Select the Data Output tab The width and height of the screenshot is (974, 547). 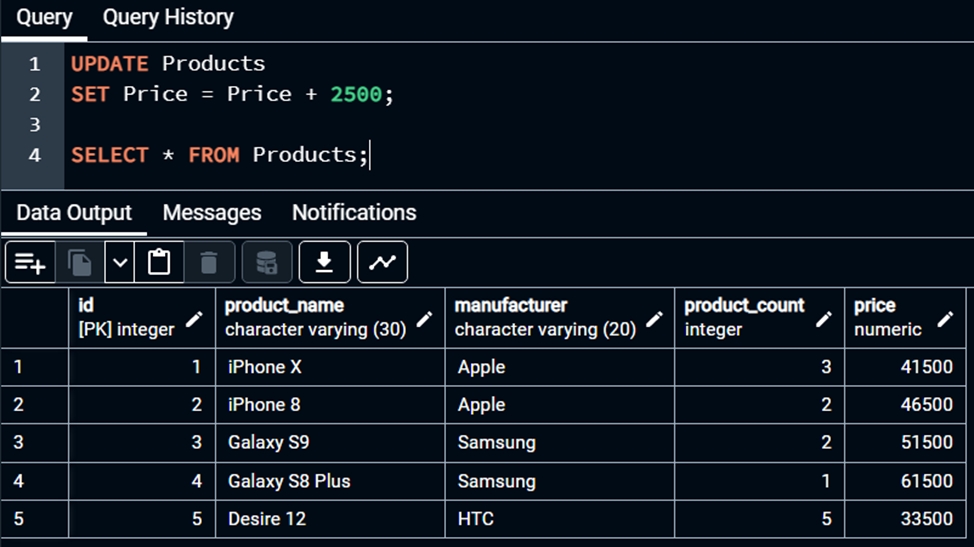(74, 213)
